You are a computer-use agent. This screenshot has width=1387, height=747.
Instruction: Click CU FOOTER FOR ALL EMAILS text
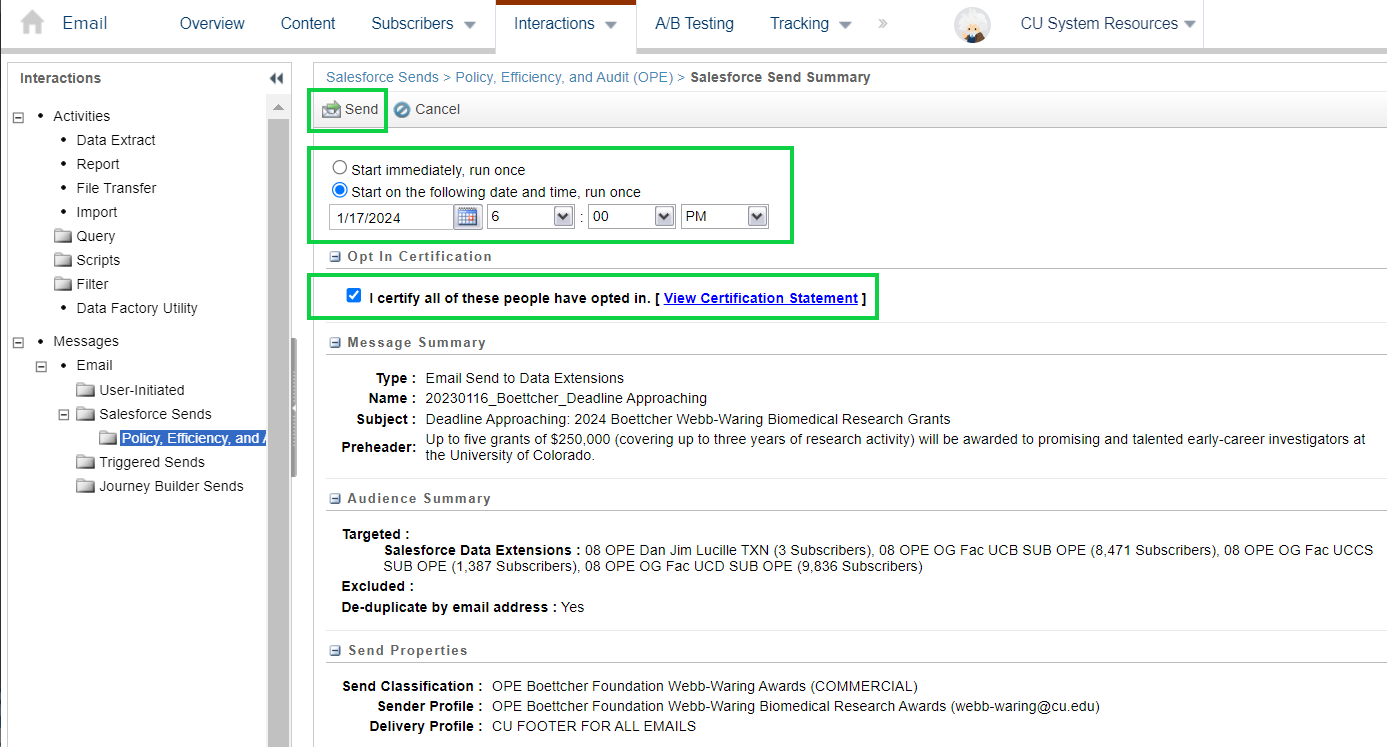pos(594,726)
